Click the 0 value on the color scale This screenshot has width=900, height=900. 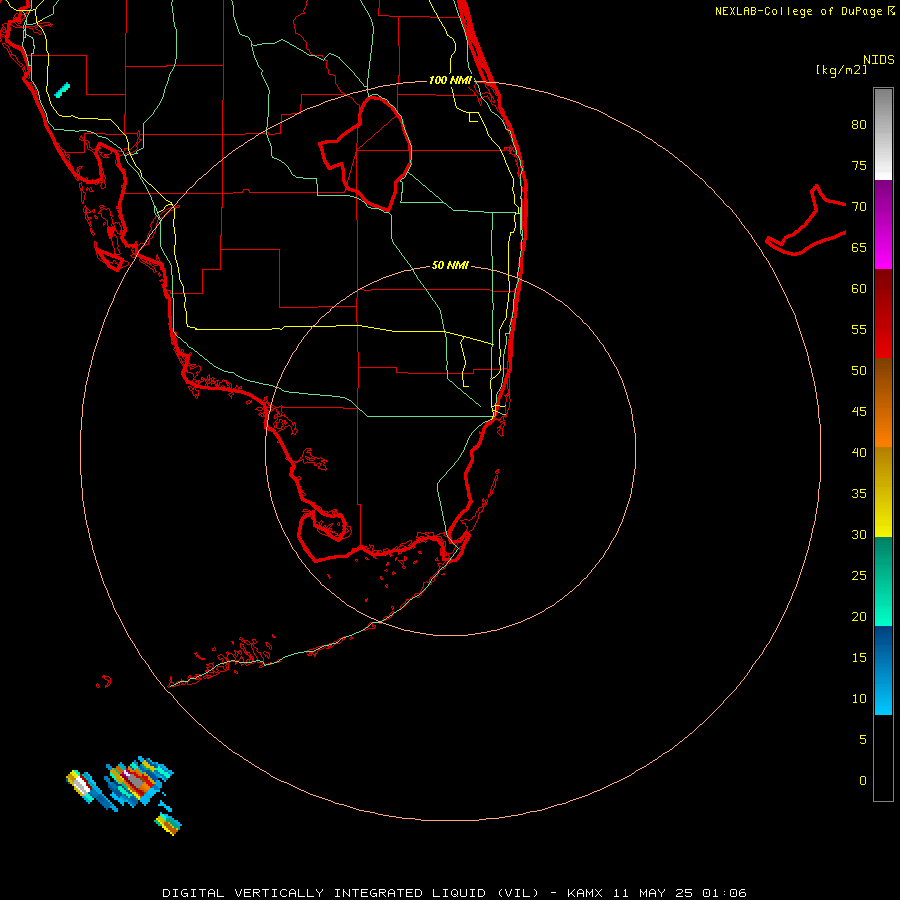click(863, 781)
